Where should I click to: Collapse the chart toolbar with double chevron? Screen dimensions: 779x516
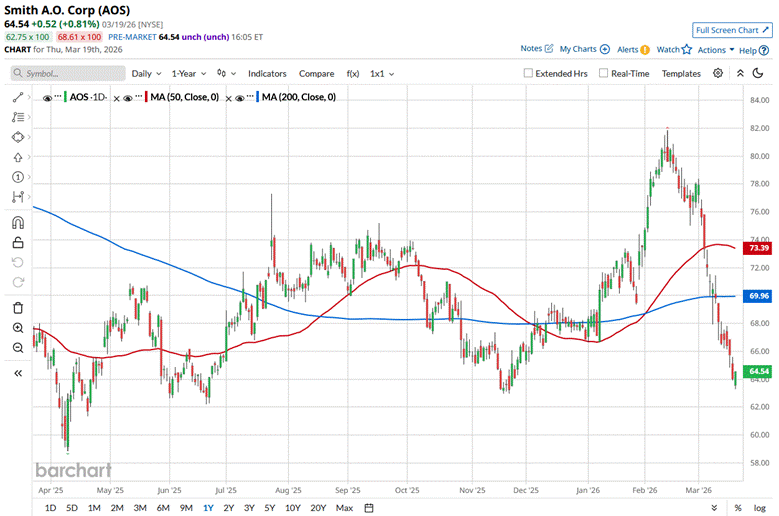pyautogui.click(x=740, y=74)
